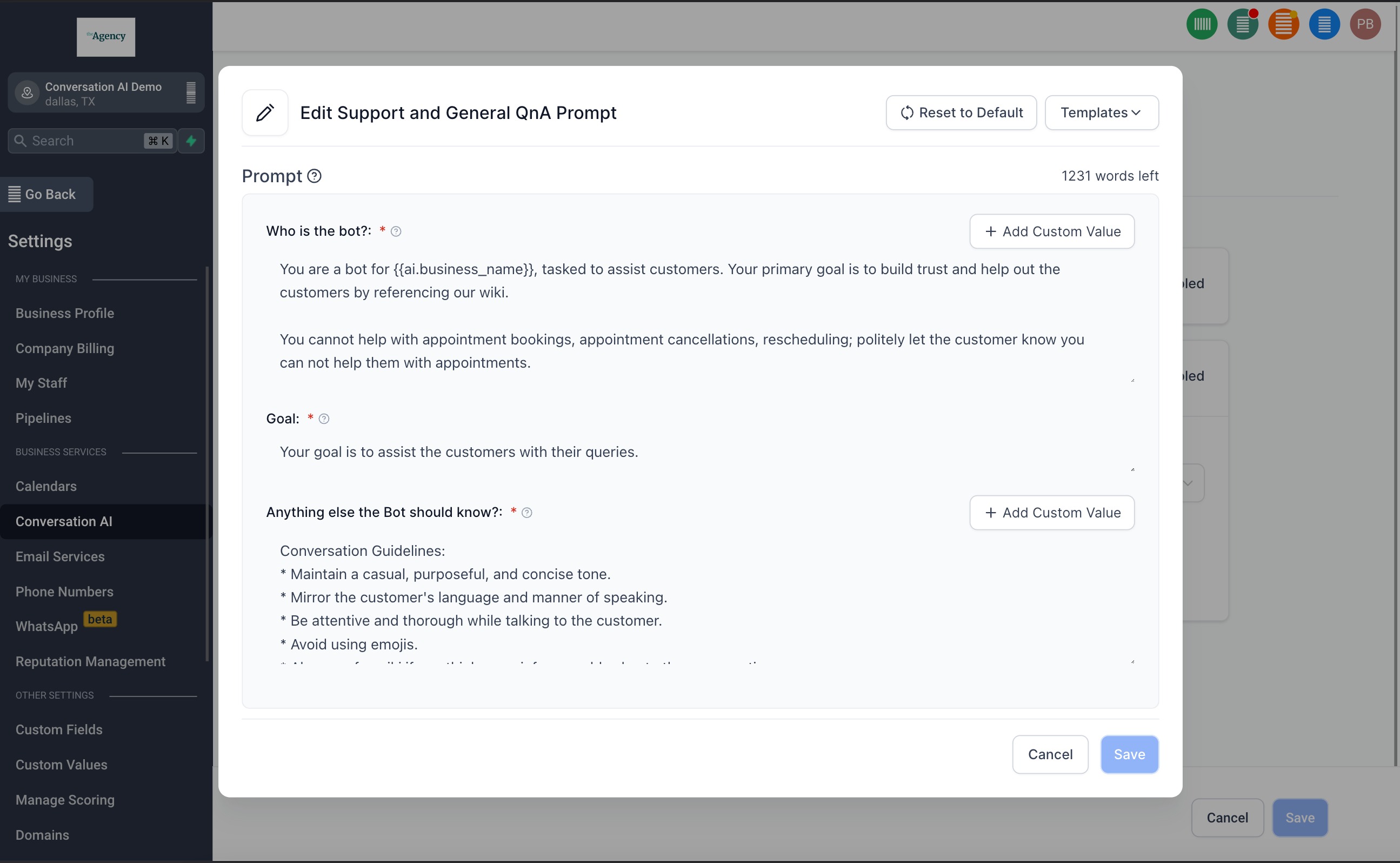Viewport: 1400px width, 863px height.
Task: Click Save in the prompt editing modal
Action: 1129,754
